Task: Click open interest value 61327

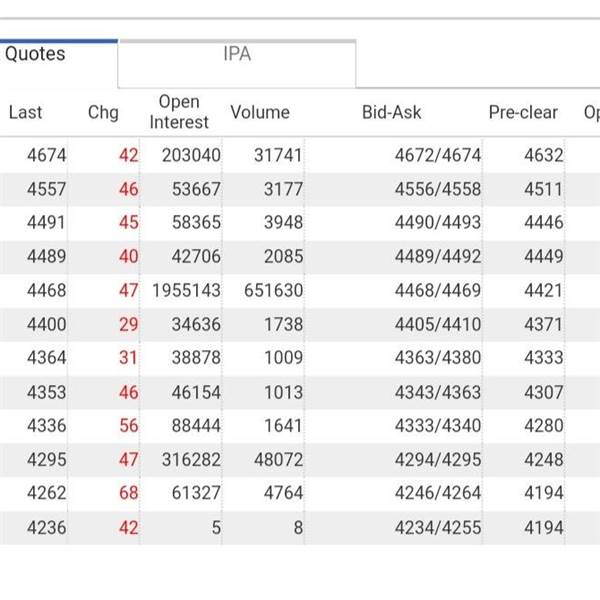Action: click(x=196, y=492)
